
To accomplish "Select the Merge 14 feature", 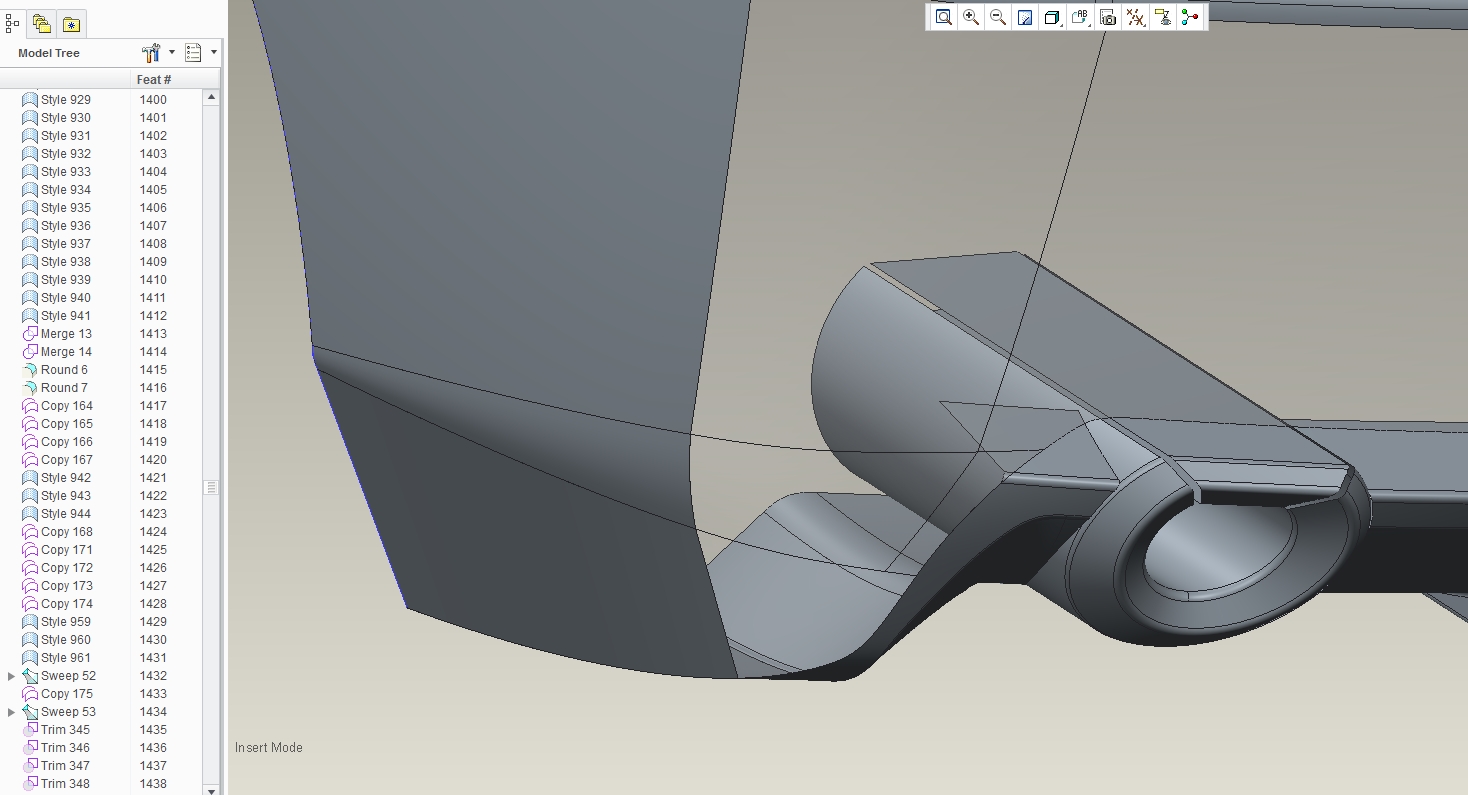I will [66, 352].
